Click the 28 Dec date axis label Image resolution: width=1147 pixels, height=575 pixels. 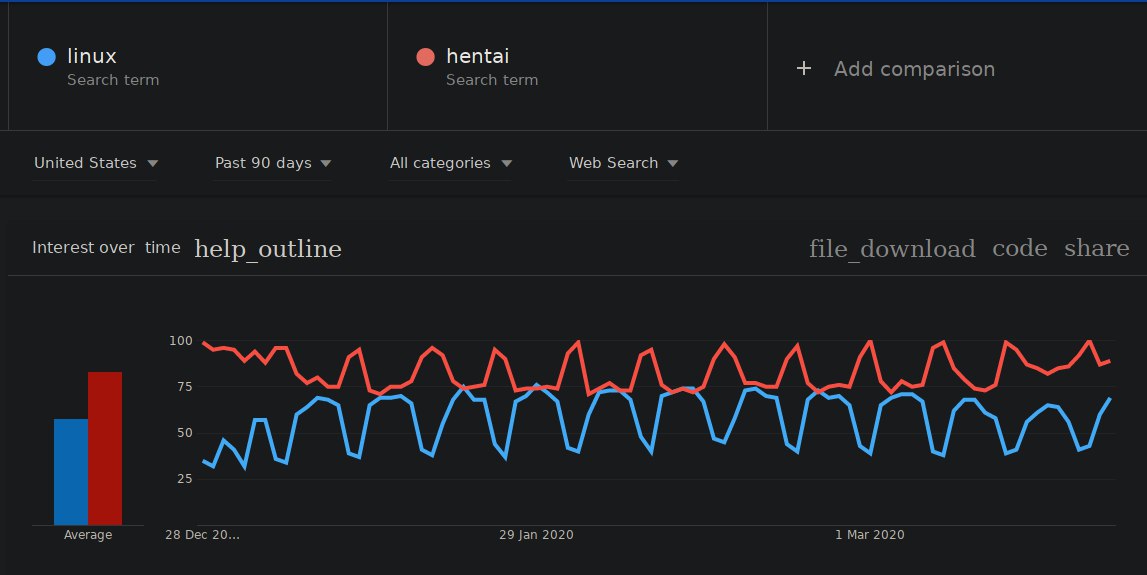click(x=202, y=535)
